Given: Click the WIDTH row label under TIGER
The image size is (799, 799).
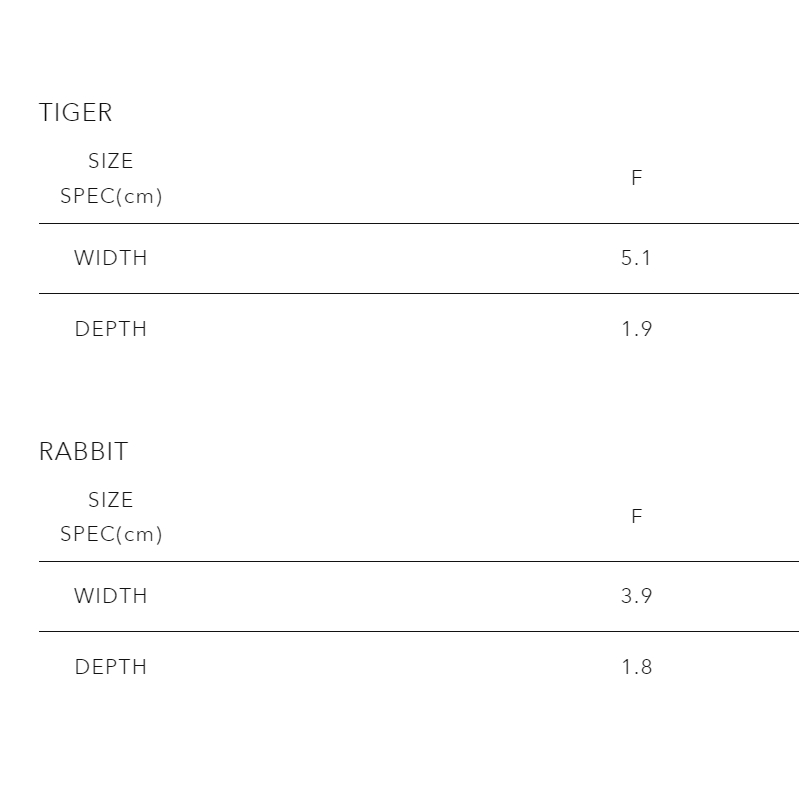Looking at the screenshot, I should (x=111, y=258).
